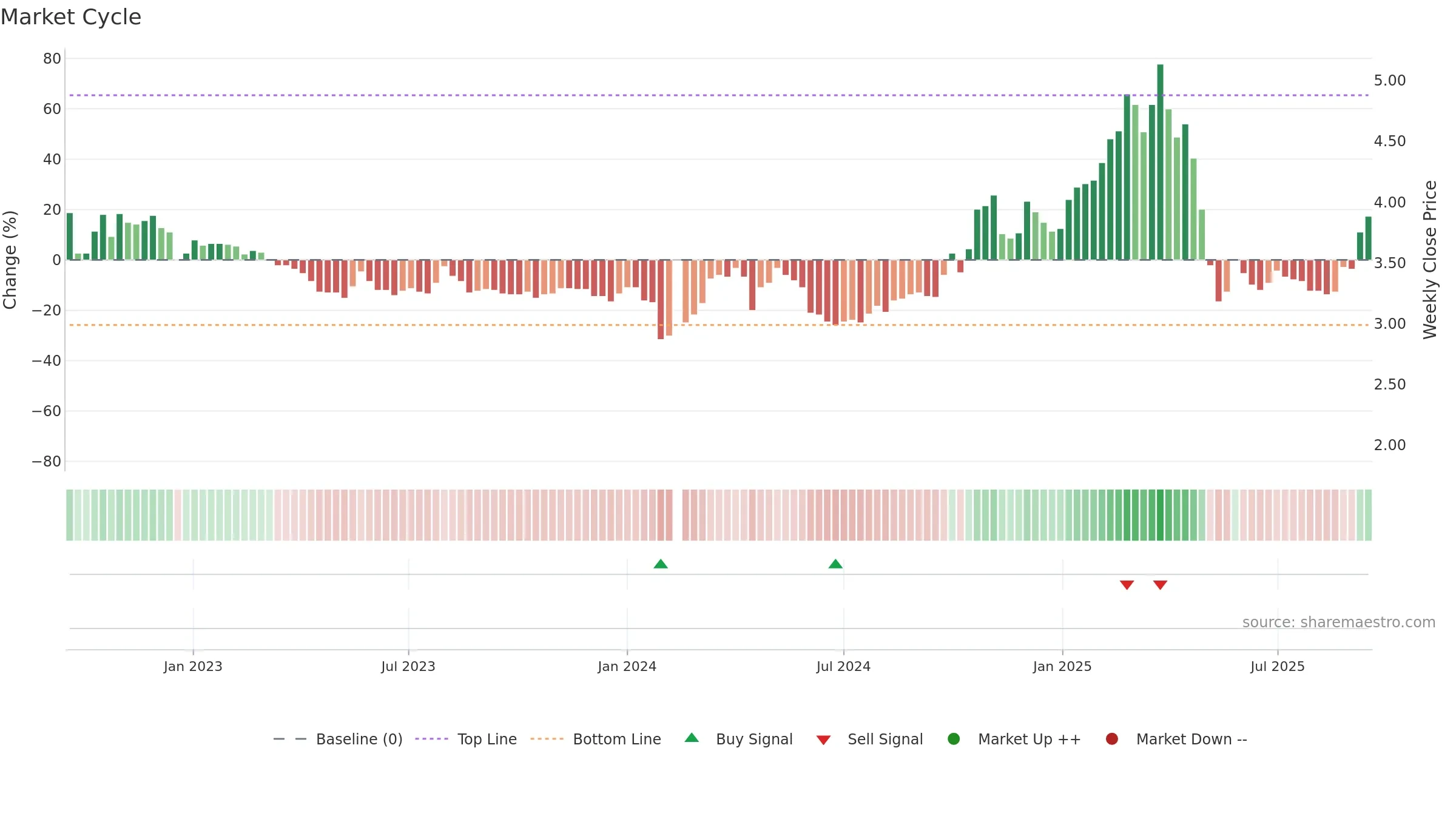1456x819 pixels.
Task: Click the dark red Market Down circle icon
Action: 1112,739
